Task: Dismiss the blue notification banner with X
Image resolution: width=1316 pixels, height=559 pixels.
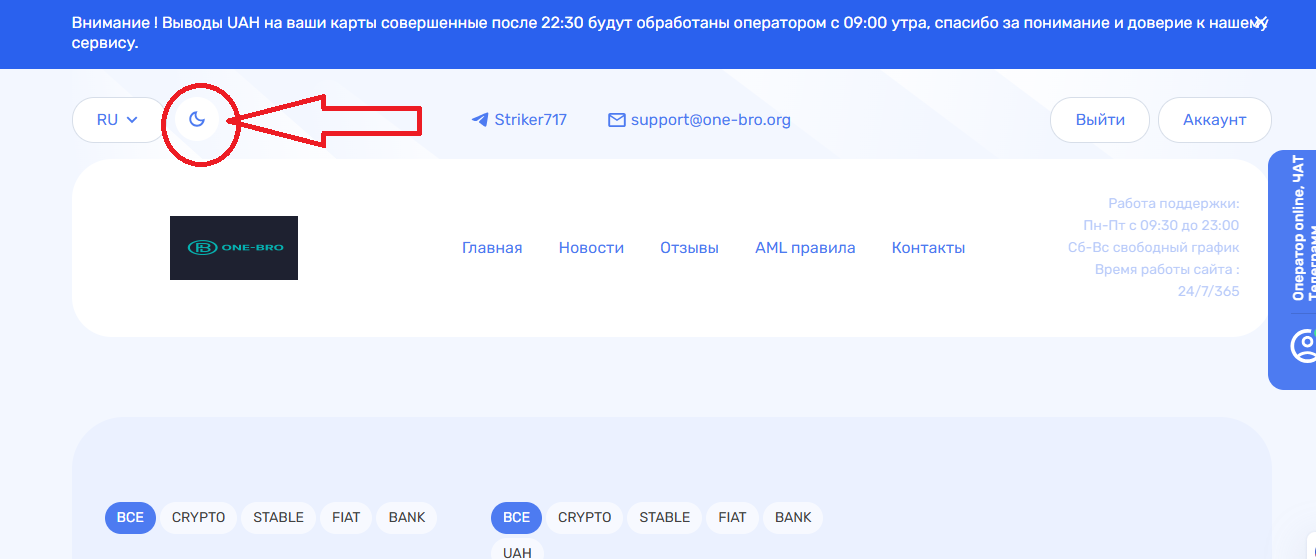Action: pyautogui.click(x=1260, y=24)
